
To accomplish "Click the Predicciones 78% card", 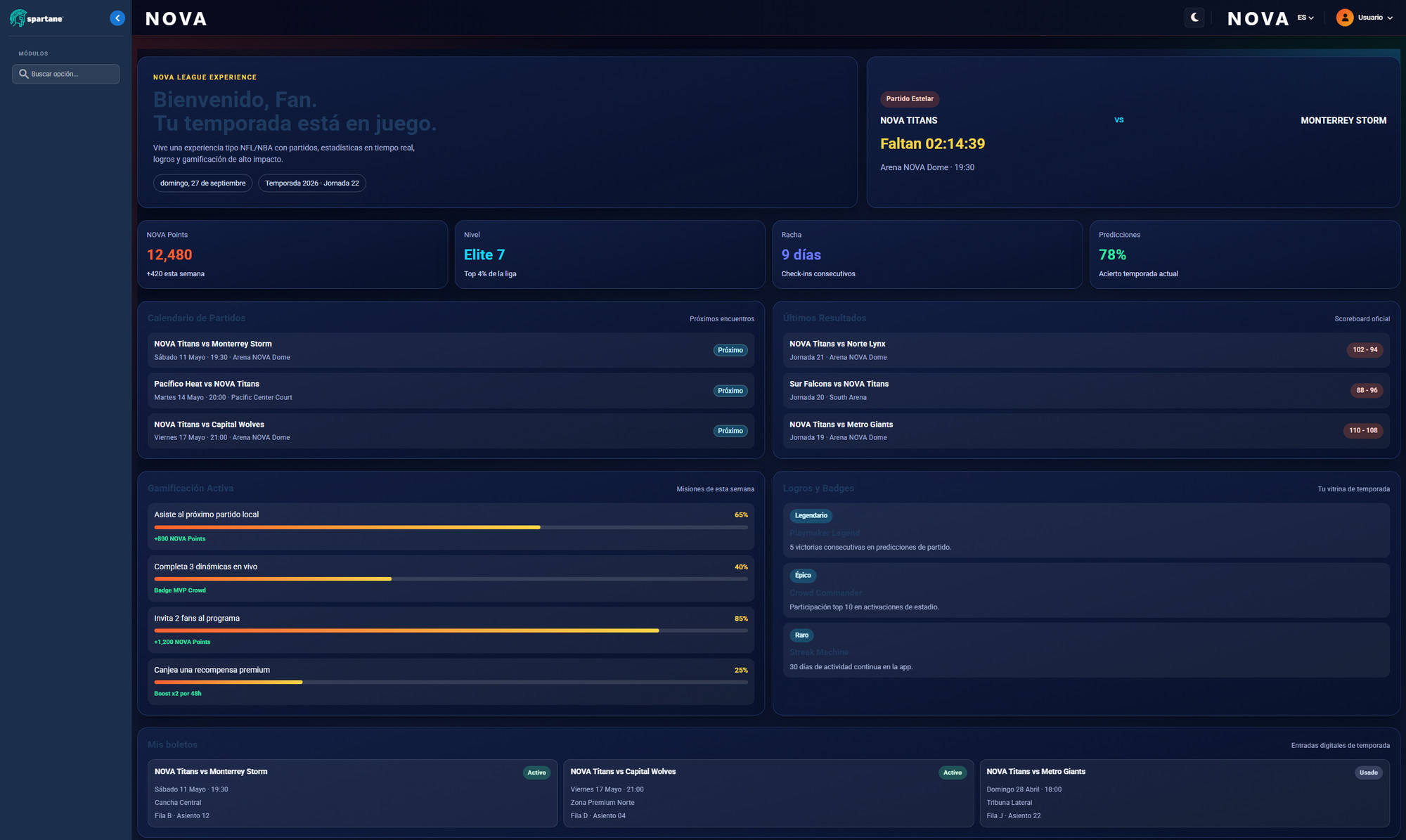I will (1244, 254).
